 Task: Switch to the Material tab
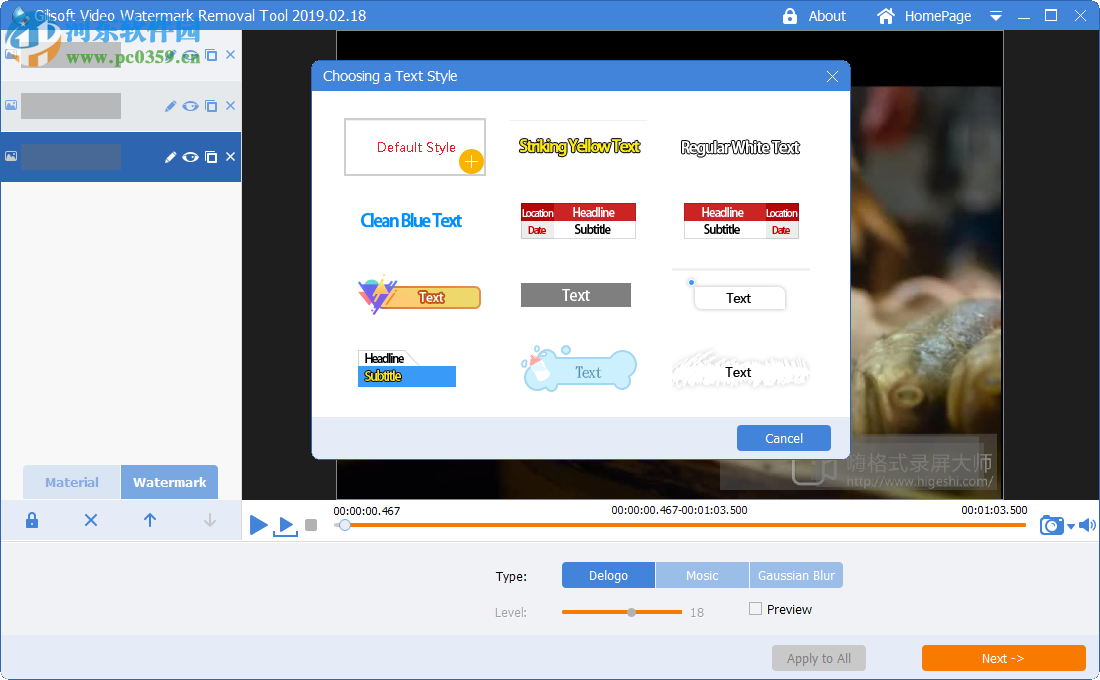pos(71,481)
